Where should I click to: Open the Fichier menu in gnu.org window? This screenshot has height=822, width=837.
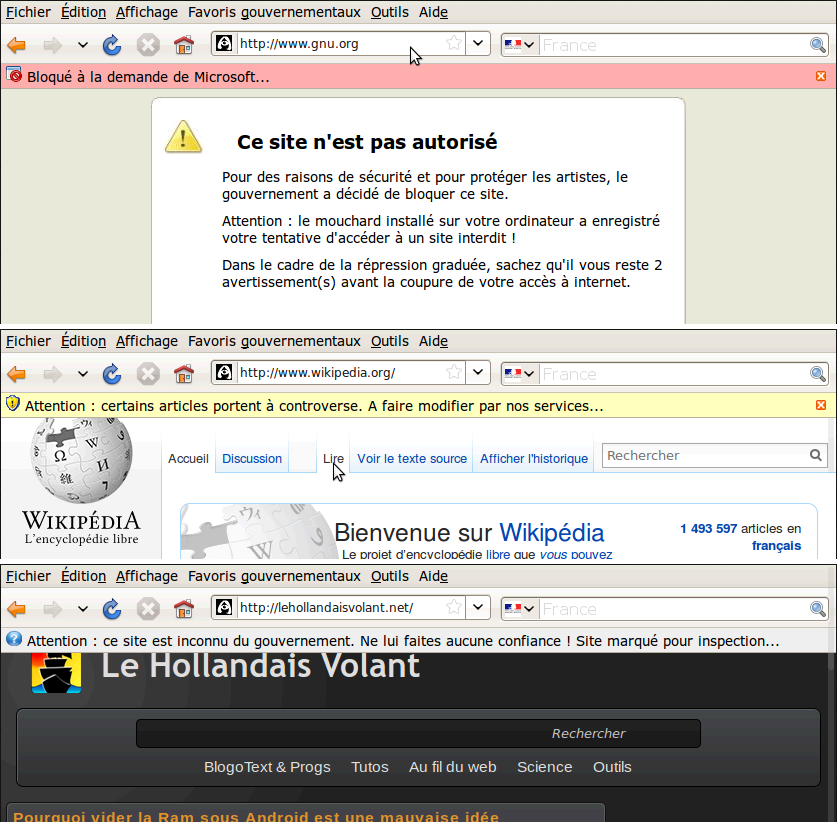click(x=28, y=12)
